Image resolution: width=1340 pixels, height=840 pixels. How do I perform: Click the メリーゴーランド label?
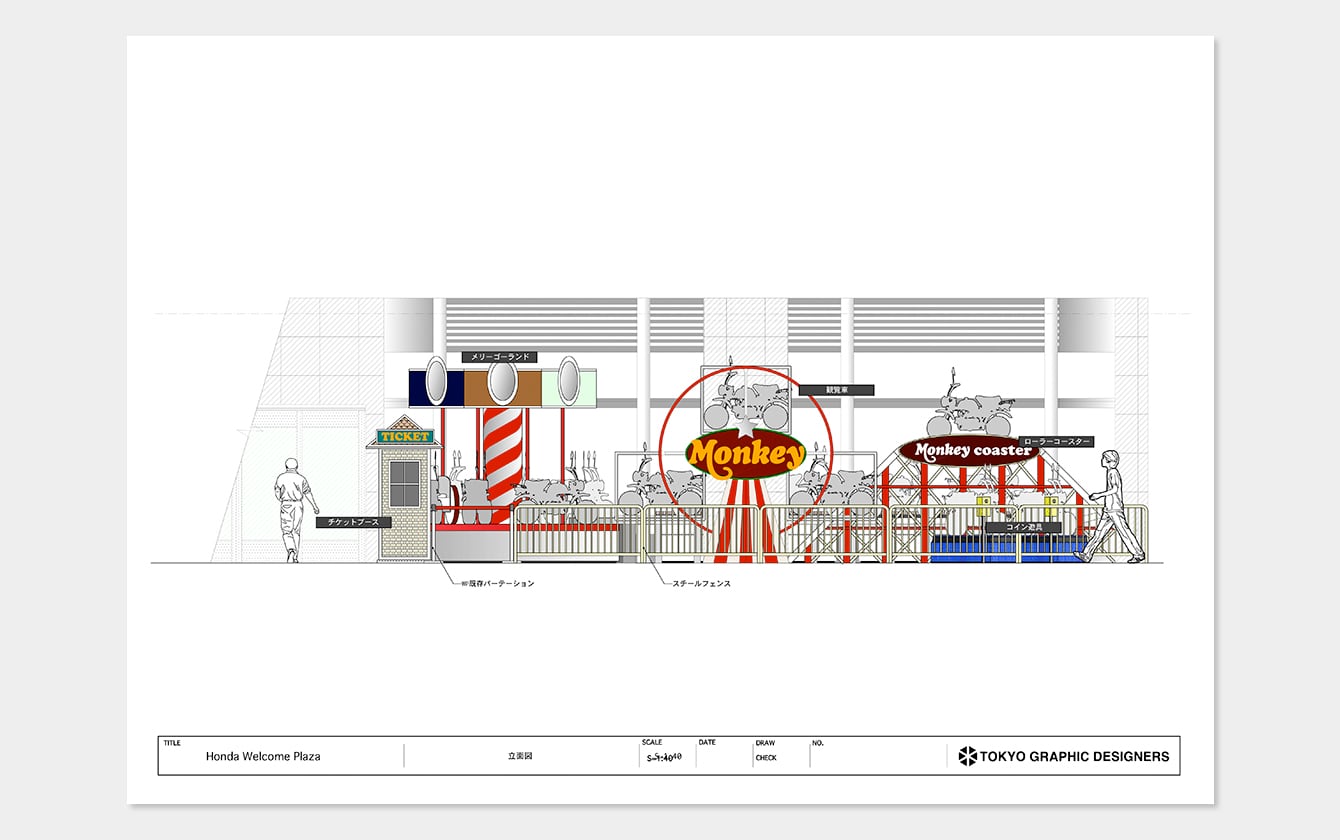click(499, 357)
